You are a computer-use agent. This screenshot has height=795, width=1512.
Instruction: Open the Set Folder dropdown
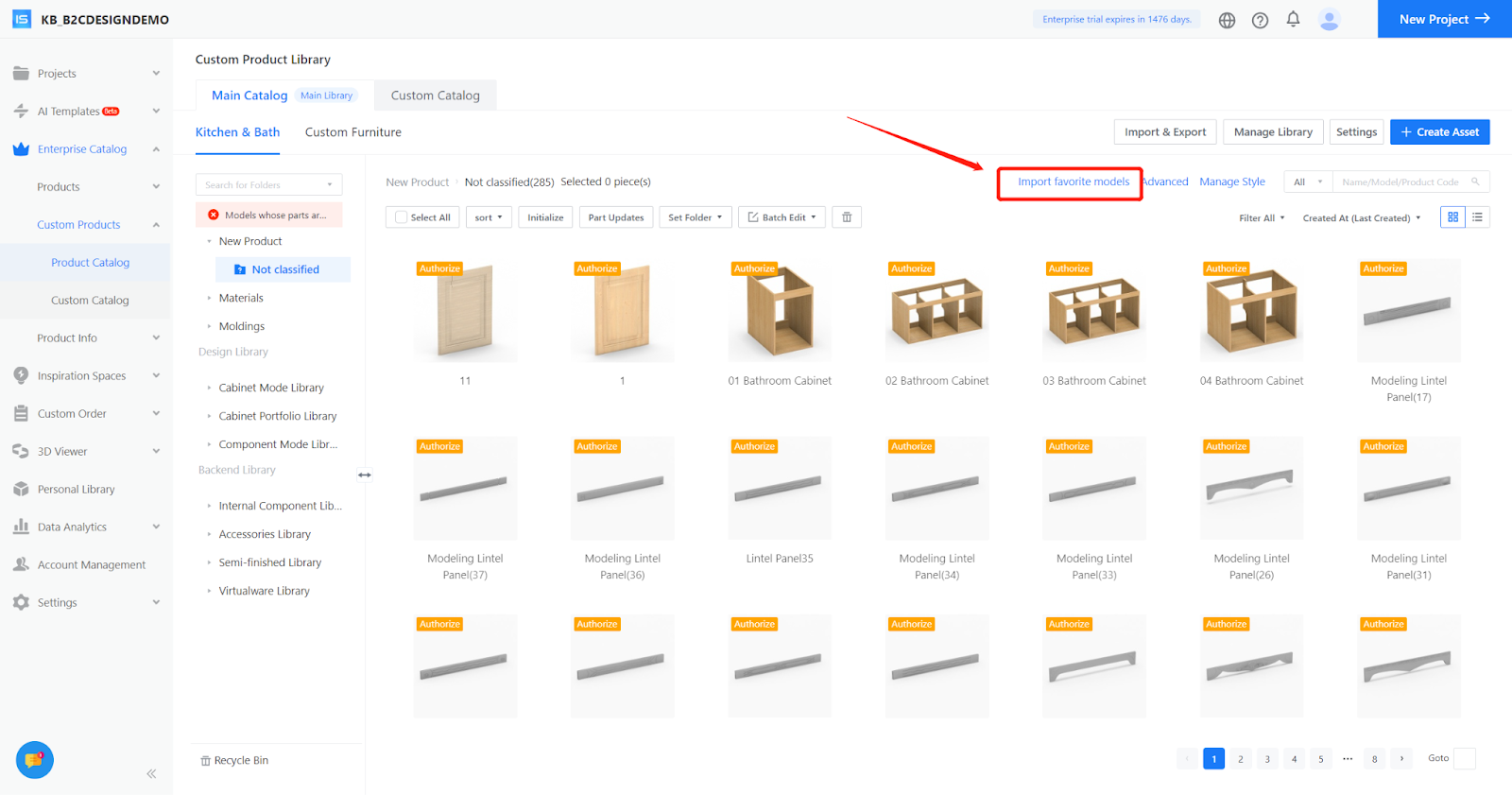click(x=696, y=217)
